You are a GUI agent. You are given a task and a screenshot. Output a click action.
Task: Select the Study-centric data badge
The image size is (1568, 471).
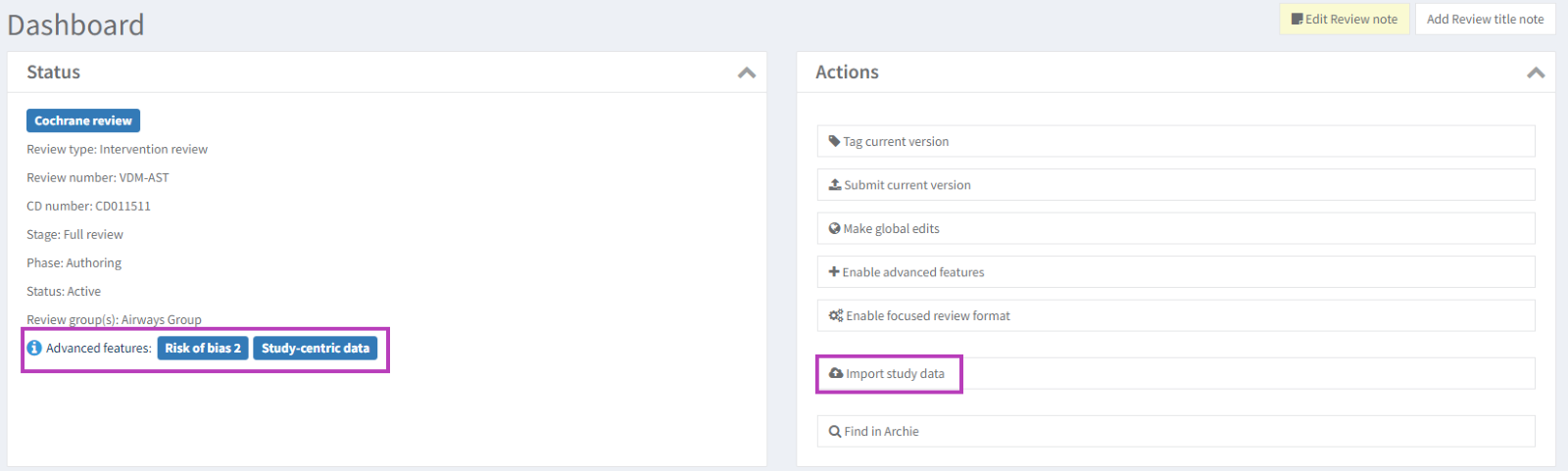(x=316, y=348)
